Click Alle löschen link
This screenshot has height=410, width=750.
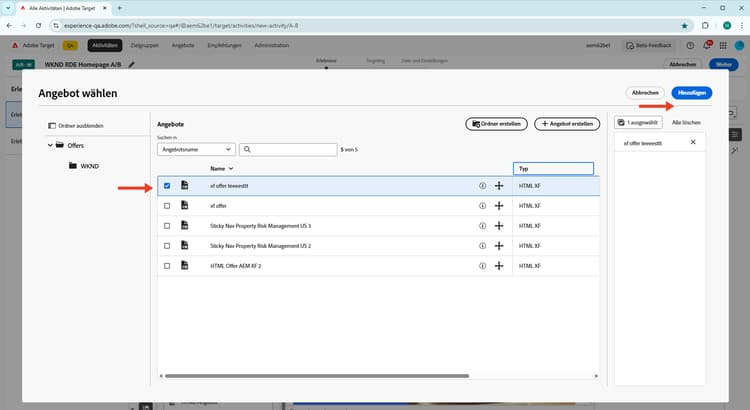click(686, 122)
